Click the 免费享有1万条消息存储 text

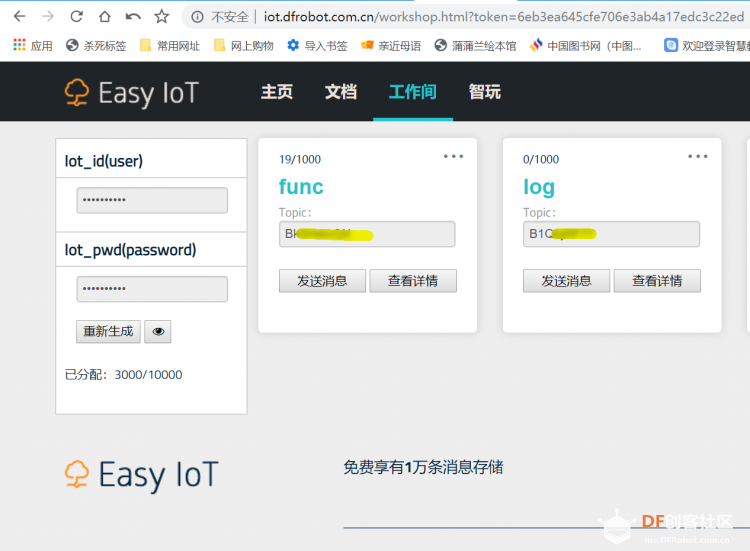pos(423,467)
